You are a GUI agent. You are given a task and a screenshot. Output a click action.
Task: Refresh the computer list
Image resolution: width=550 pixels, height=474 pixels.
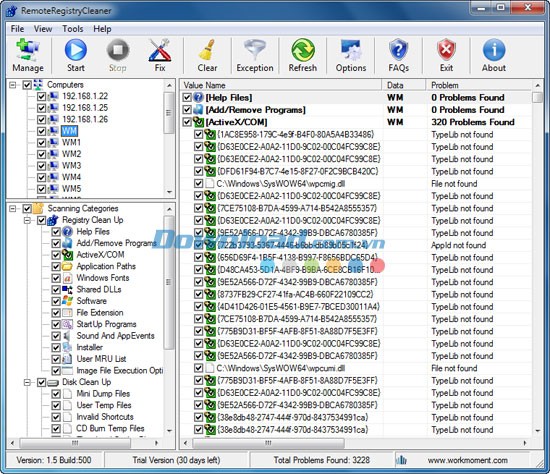pos(303,55)
